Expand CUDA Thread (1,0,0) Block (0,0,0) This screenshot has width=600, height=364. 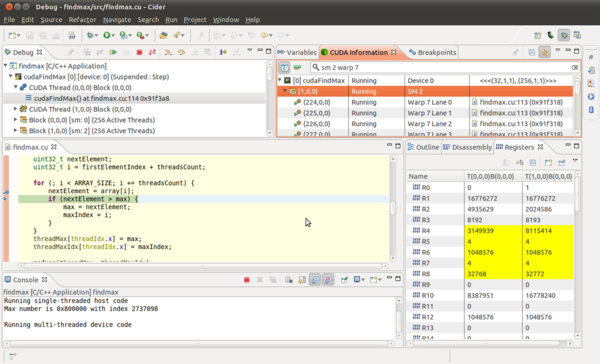16,109
